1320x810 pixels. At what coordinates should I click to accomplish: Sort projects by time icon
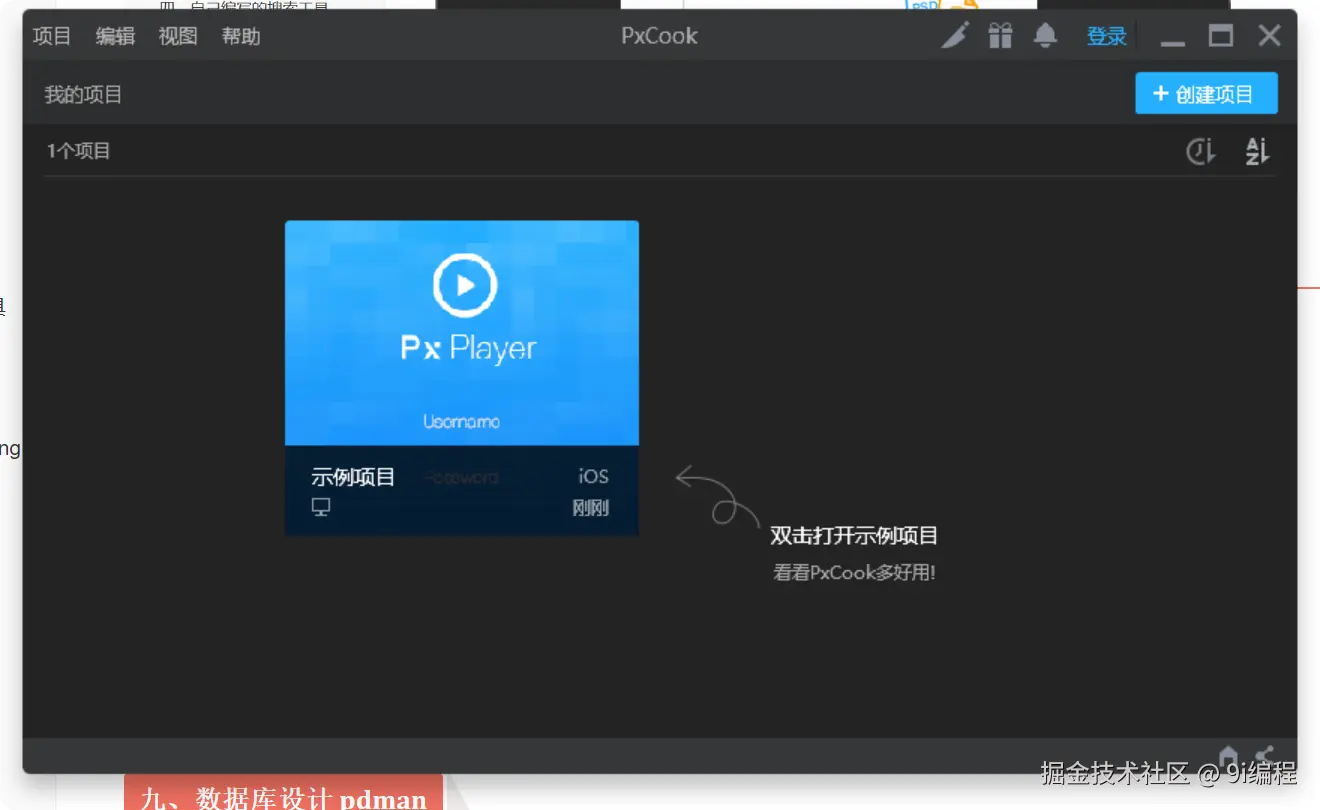tap(1201, 152)
